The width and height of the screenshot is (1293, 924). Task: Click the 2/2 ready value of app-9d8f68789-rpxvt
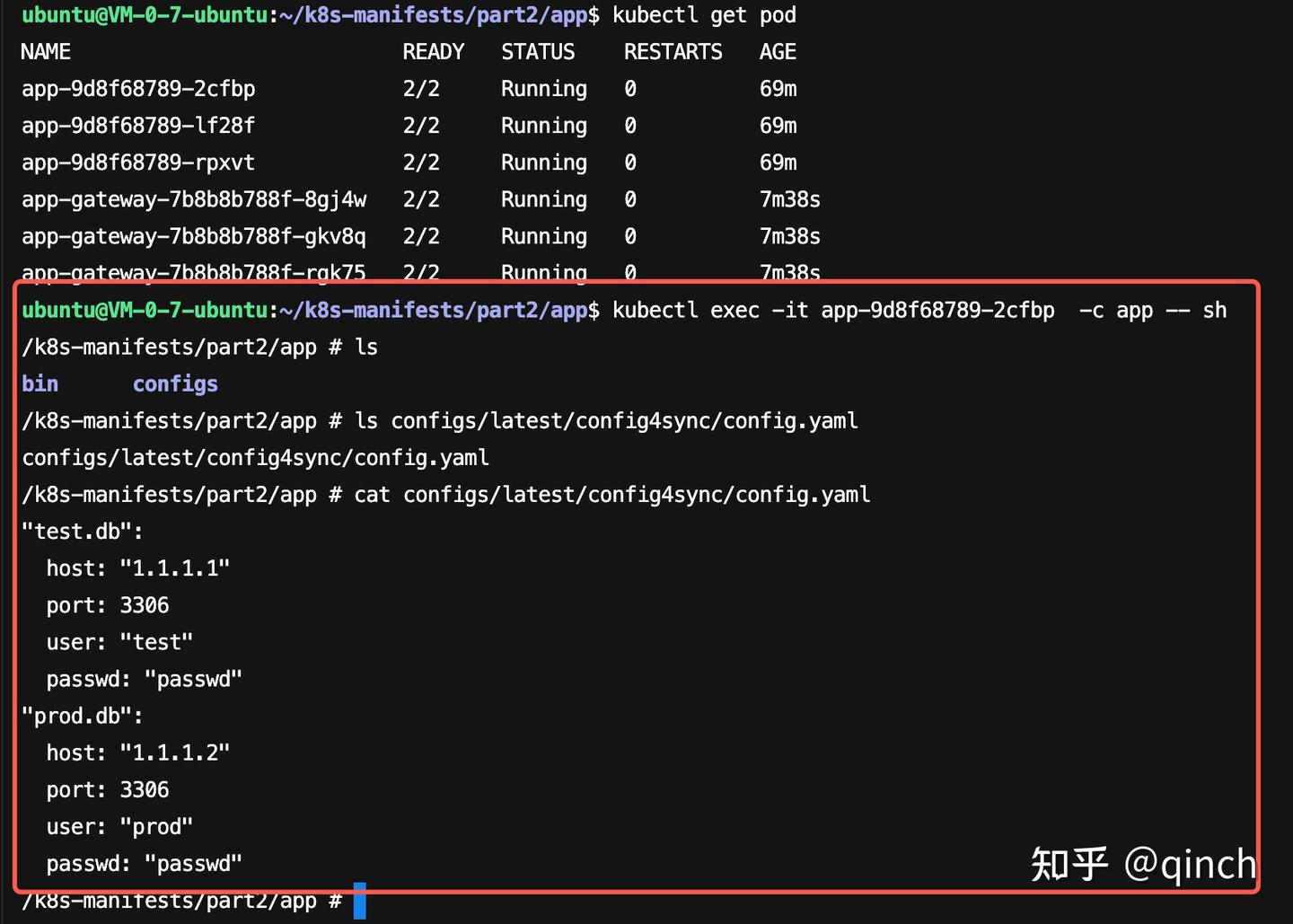pos(421,163)
